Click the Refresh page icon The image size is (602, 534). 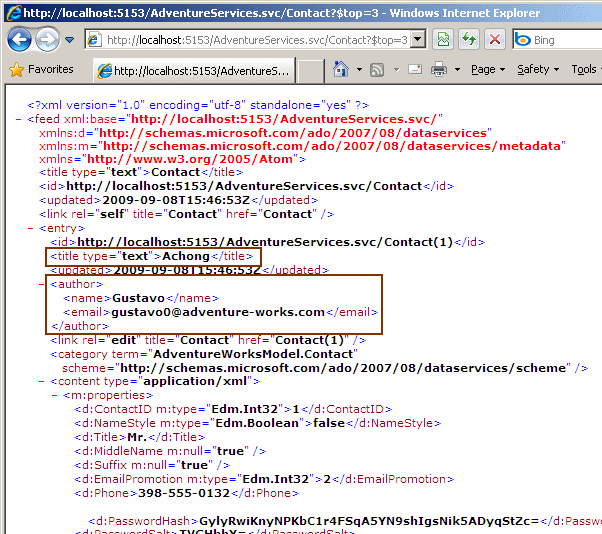[468, 40]
